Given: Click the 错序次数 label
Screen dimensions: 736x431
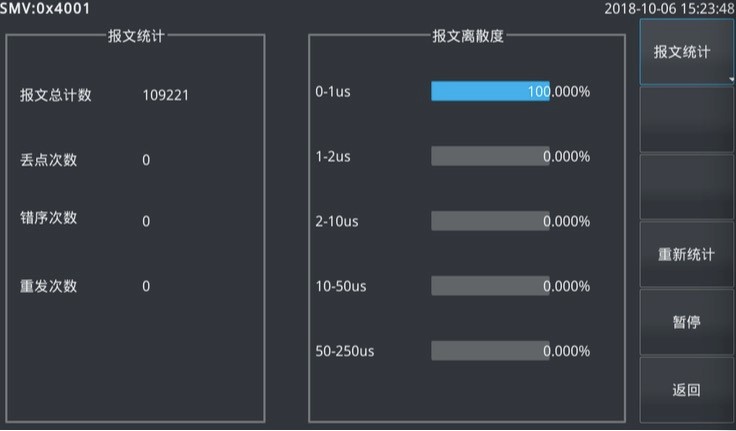Looking at the screenshot, I should point(48,219).
